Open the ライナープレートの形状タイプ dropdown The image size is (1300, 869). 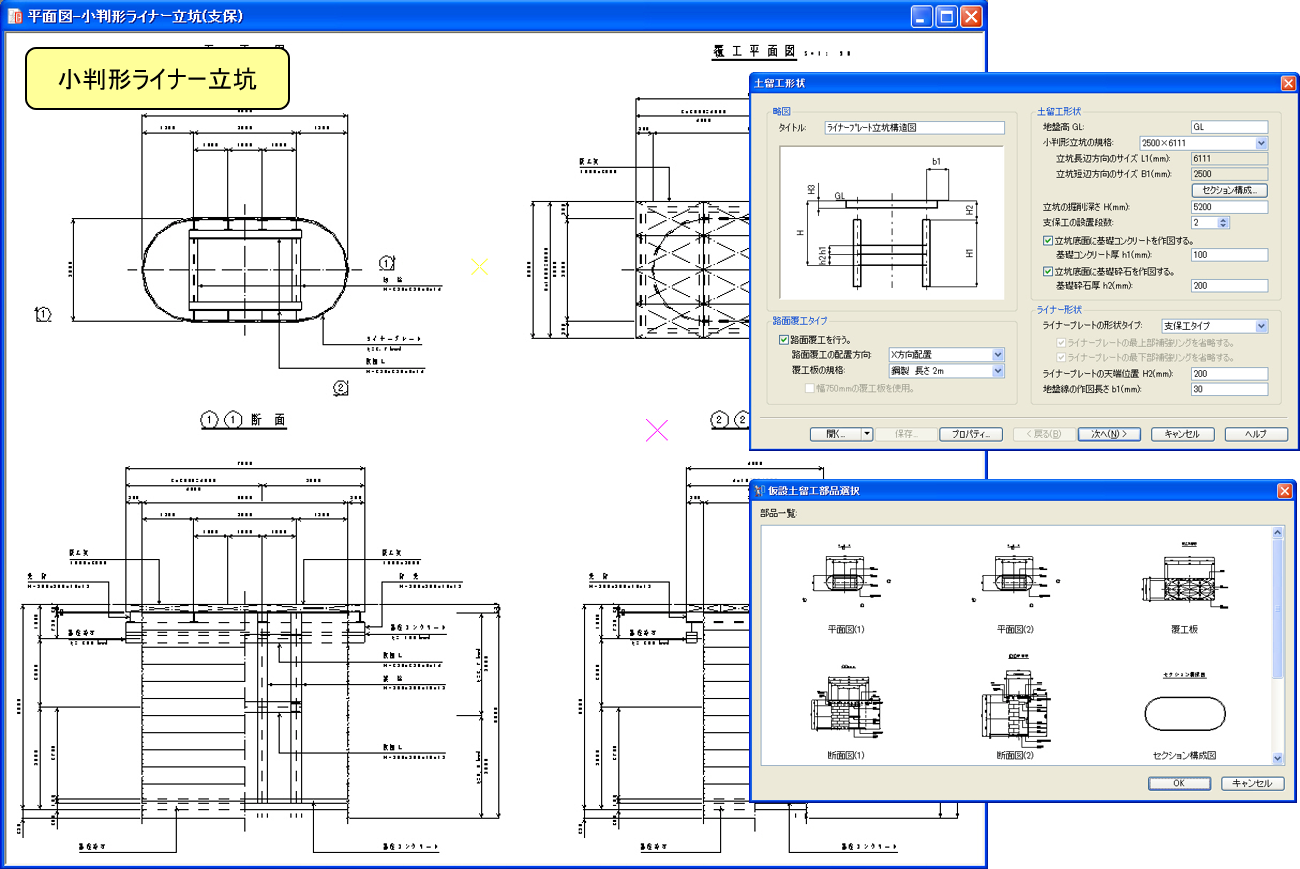pos(1261,326)
